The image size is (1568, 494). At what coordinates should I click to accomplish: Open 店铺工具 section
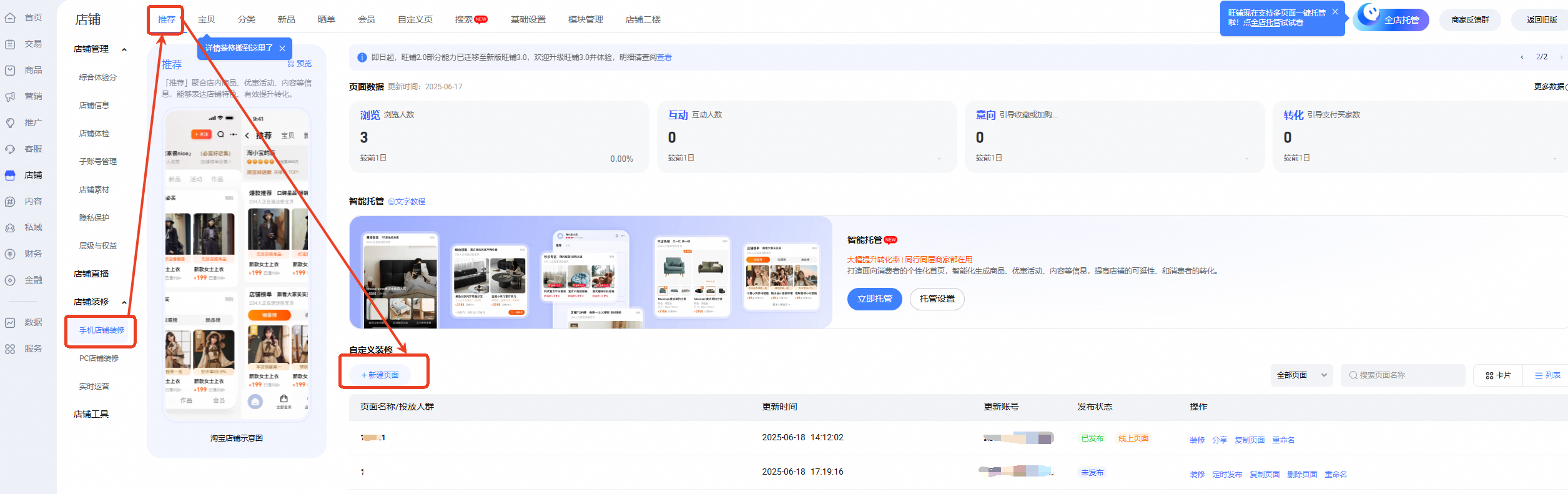coord(91,415)
